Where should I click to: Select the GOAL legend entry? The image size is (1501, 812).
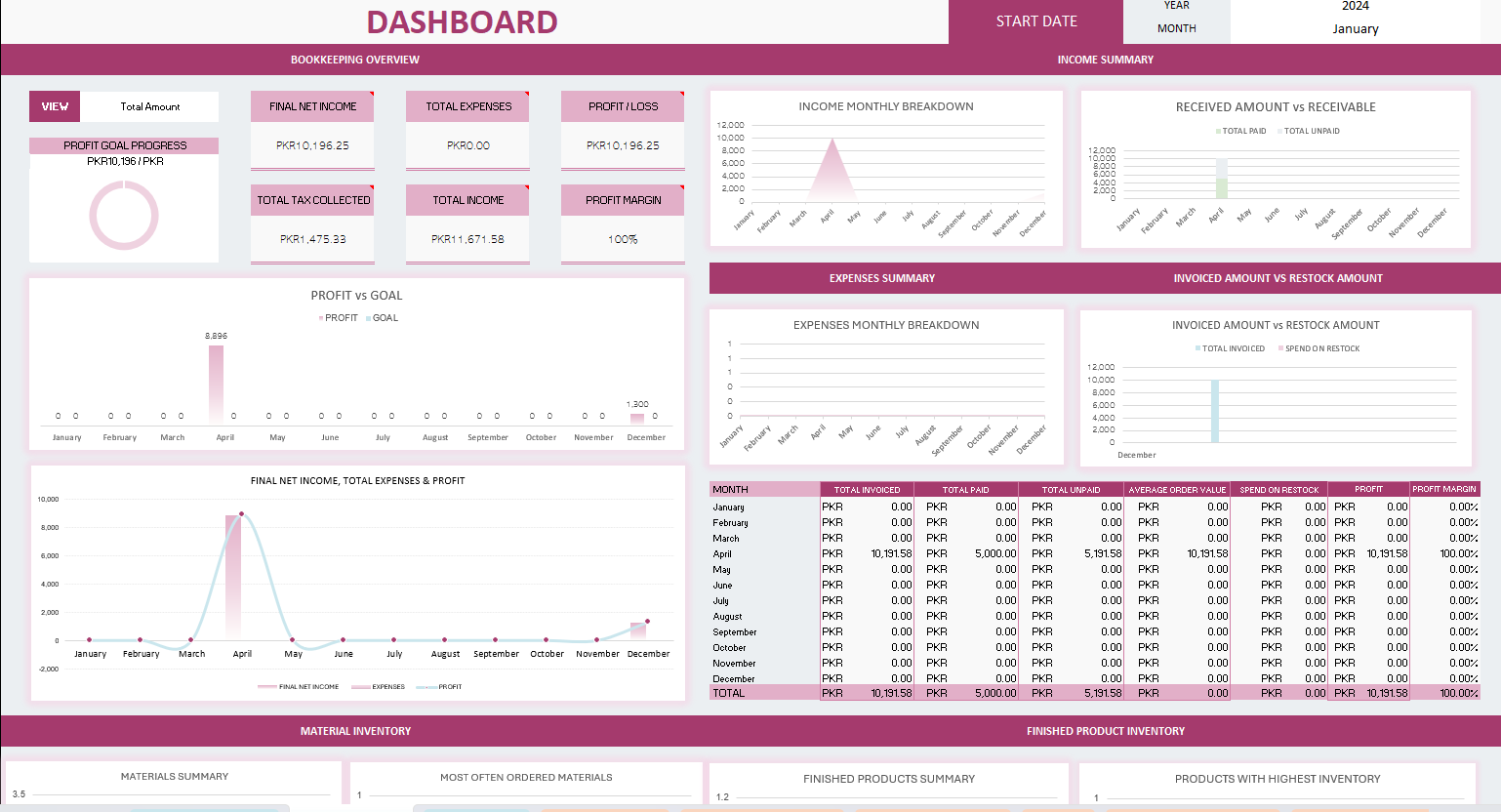coord(382,318)
